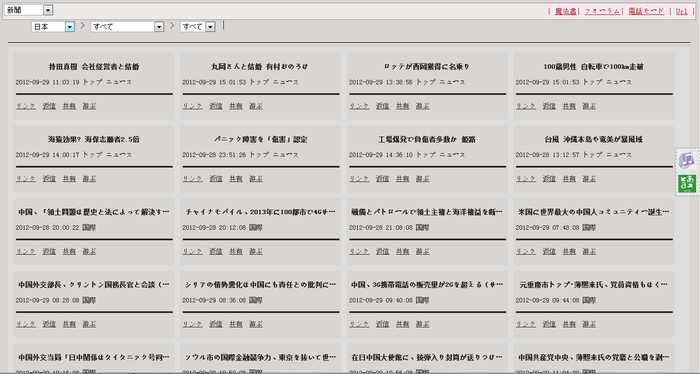The image size is (700, 374).
Task: Click 共有 under 海猿効果? card
Action: [x=69, y=179]
